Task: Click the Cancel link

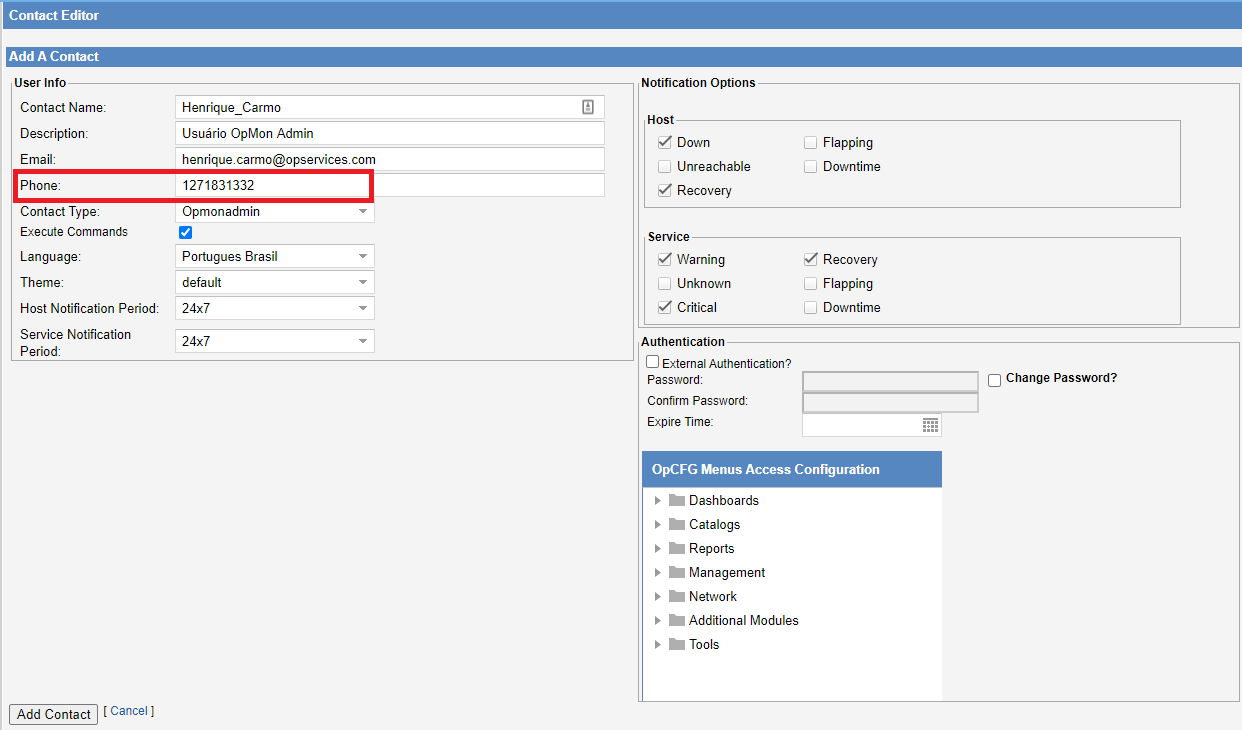Action: point(129,711)
